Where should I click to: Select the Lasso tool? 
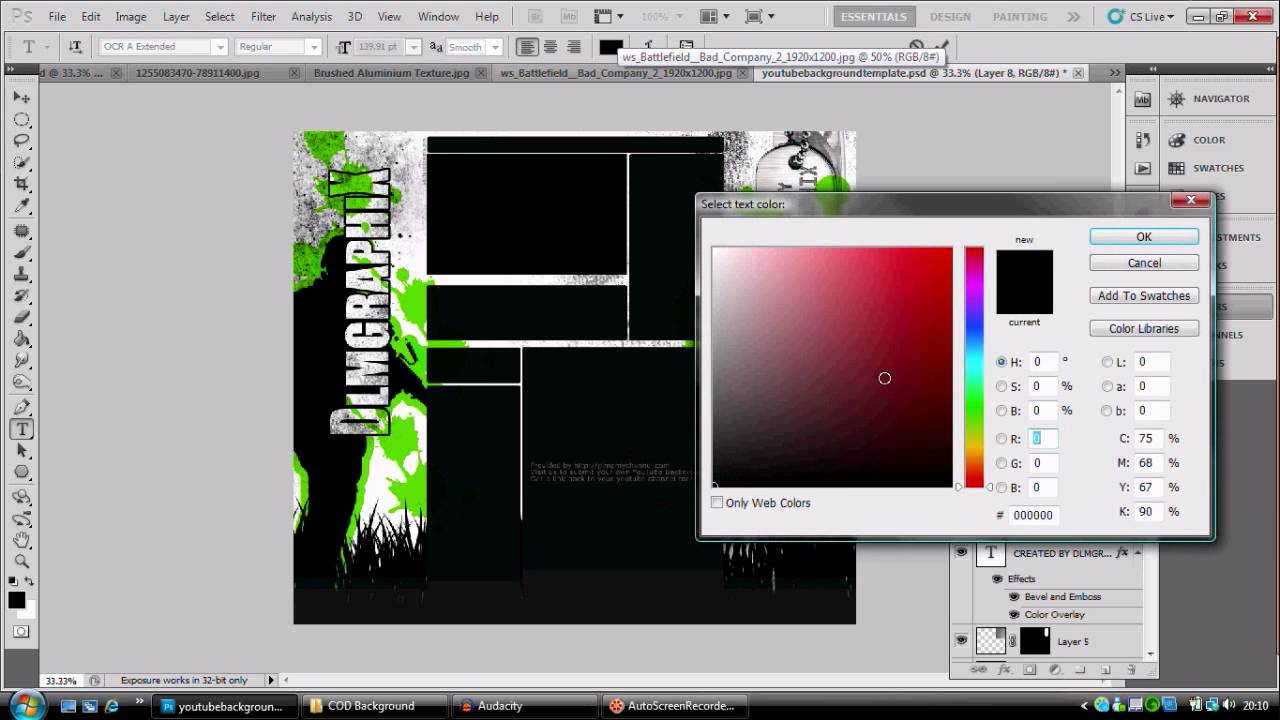pos(21,141)
